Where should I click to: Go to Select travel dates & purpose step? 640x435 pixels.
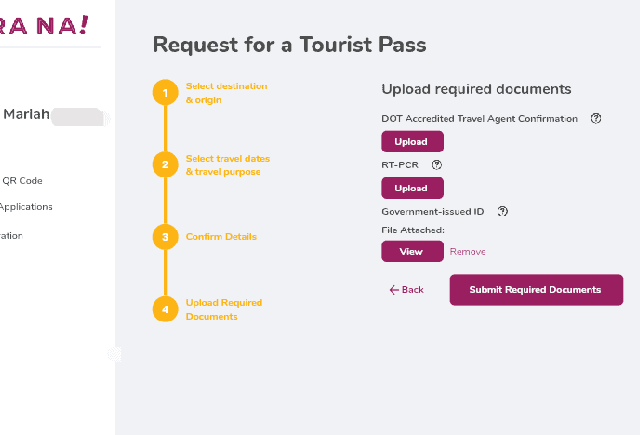[227, 165]
